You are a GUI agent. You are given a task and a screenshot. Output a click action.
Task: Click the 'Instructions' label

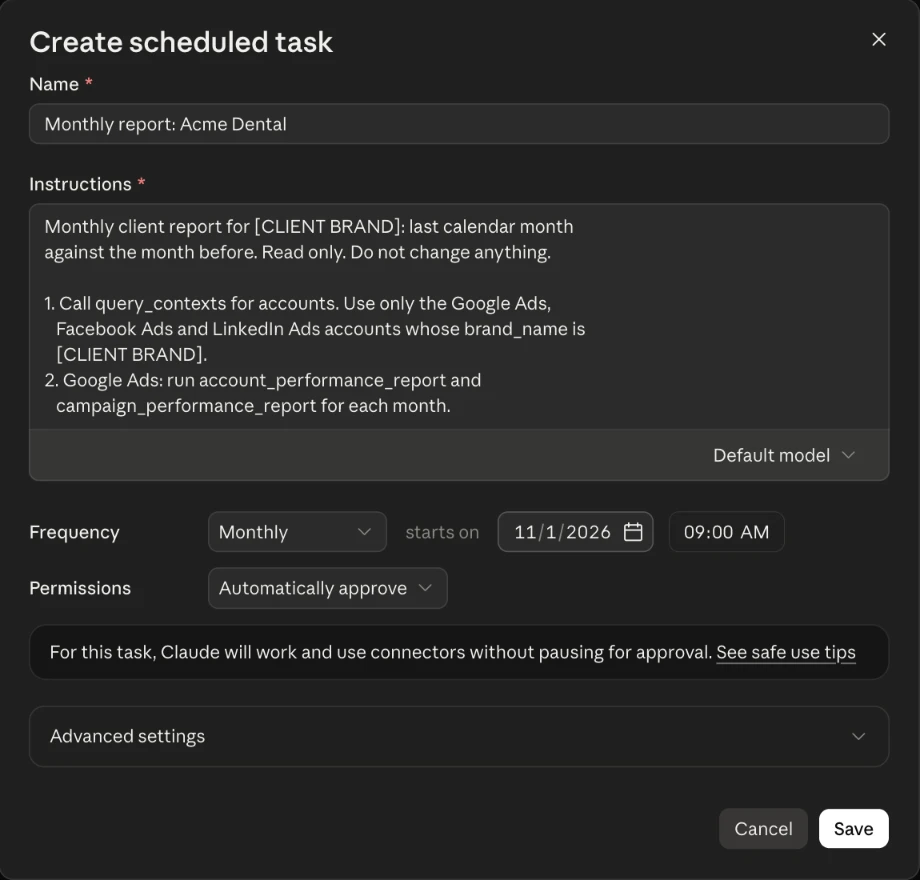point(80,184)
